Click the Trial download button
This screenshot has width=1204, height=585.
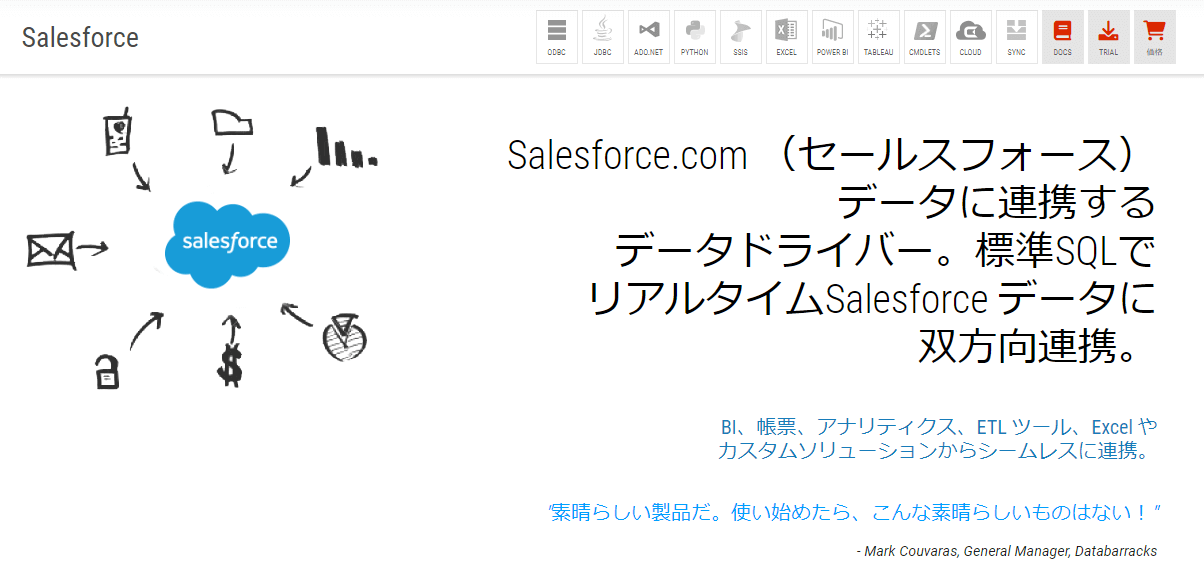[x=1108, y=37]
